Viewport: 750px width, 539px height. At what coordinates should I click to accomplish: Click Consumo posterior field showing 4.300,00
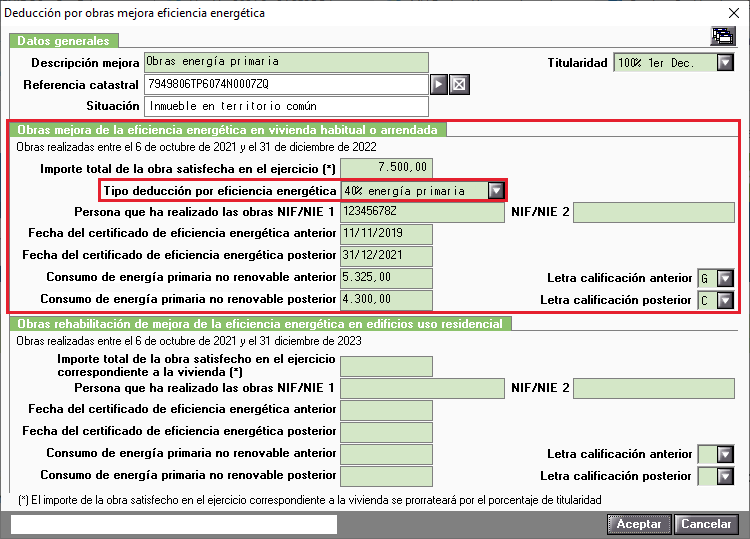[x=386, y=300]
